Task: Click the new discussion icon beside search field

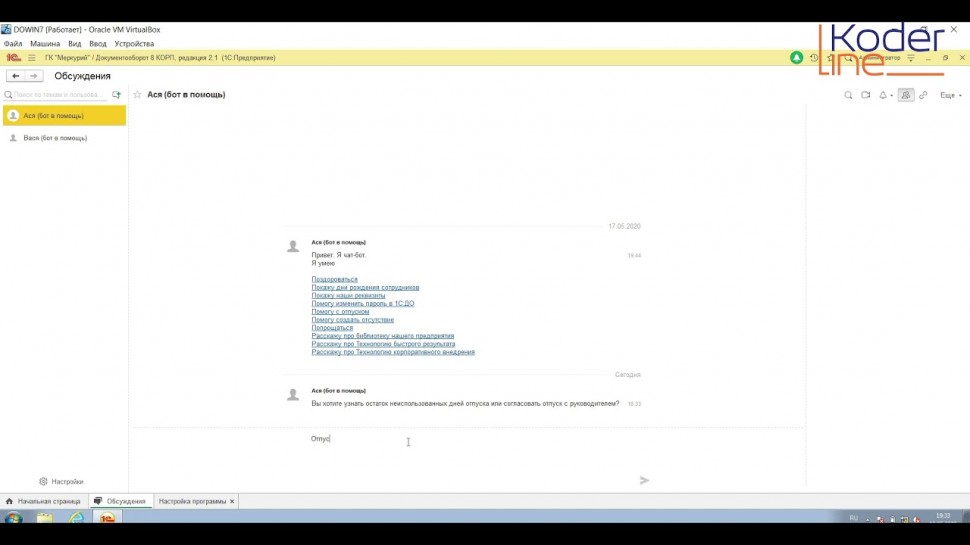Action: tap(116, 95)
